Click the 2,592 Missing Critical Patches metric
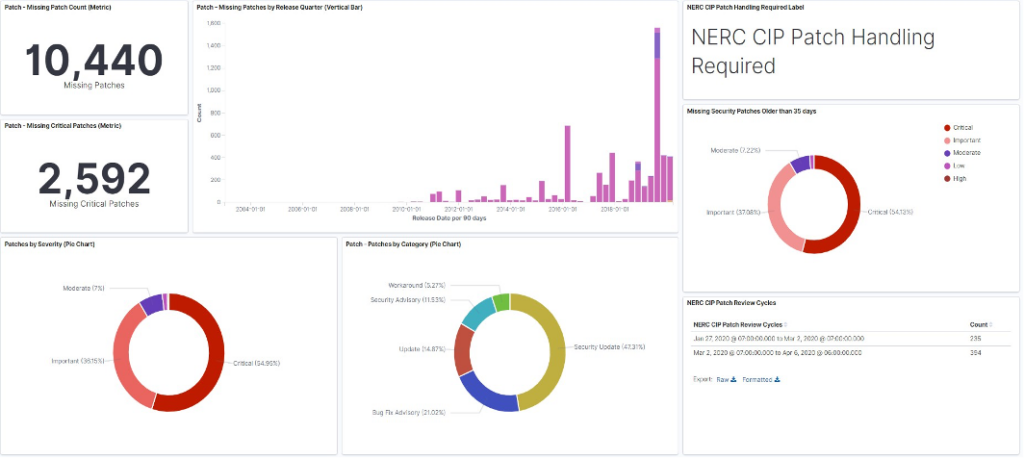Image resolution: width=1024 pixels, height=459 pixels. (94, 179)
